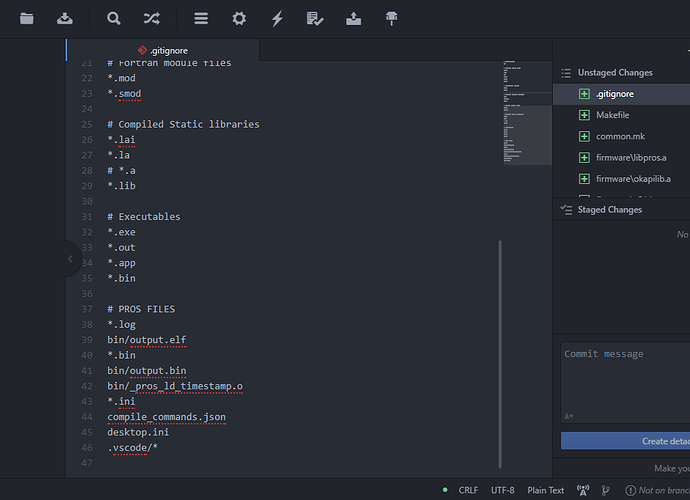
Task: Click on '# *.a' line
Action: point(121,171)
